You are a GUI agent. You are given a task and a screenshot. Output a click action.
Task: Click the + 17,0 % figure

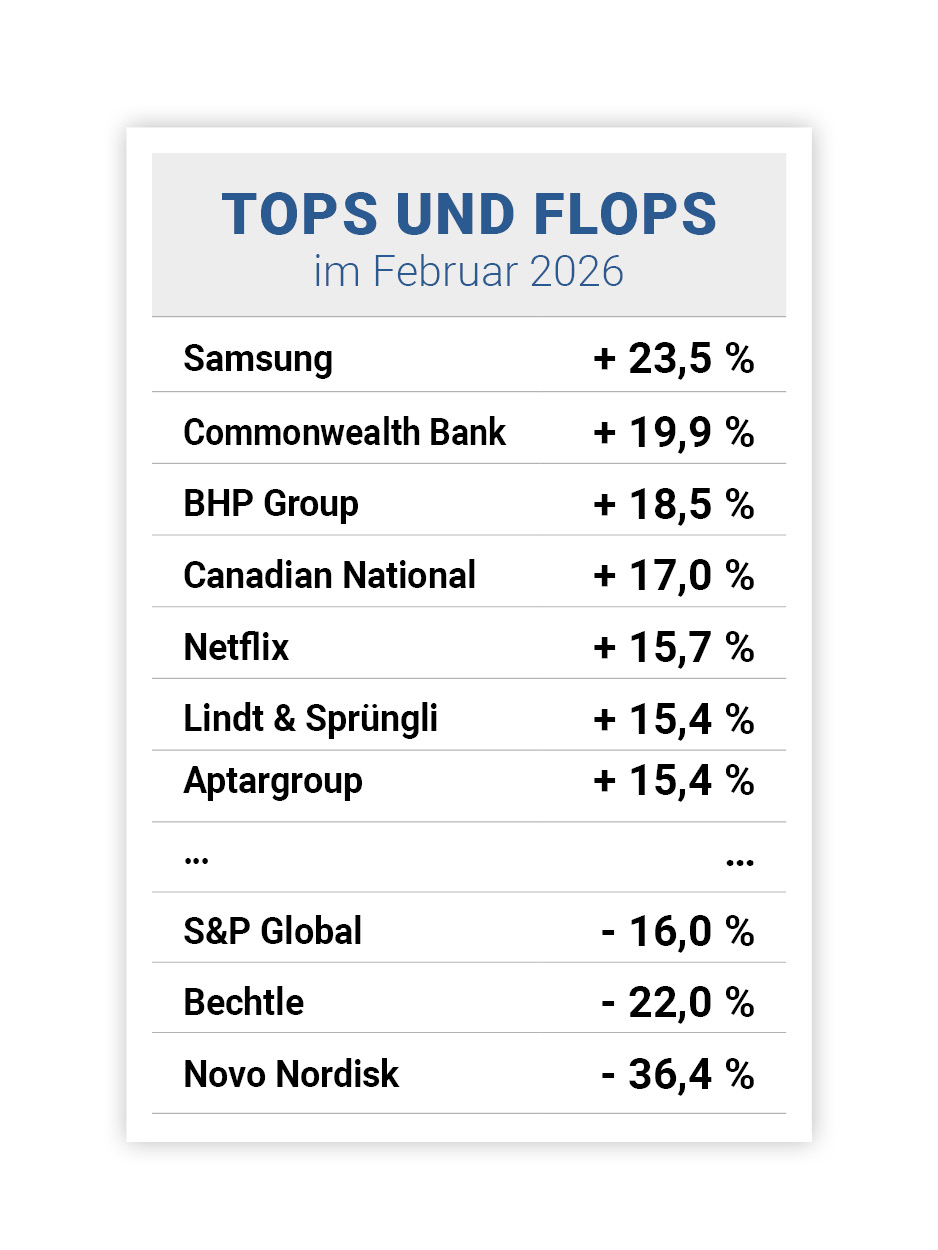673,576
